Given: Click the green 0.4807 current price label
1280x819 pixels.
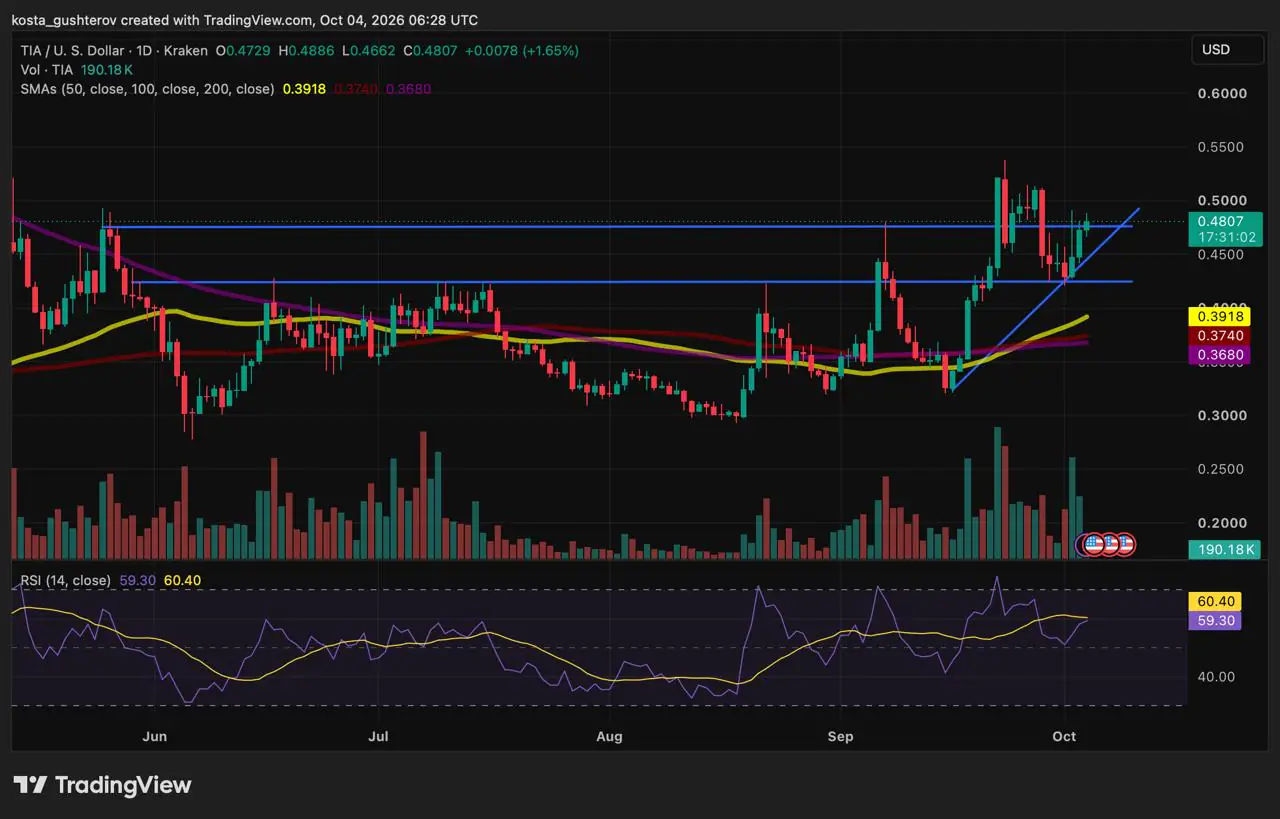Looking at the screenshot, I should (x=1223, y=228).
